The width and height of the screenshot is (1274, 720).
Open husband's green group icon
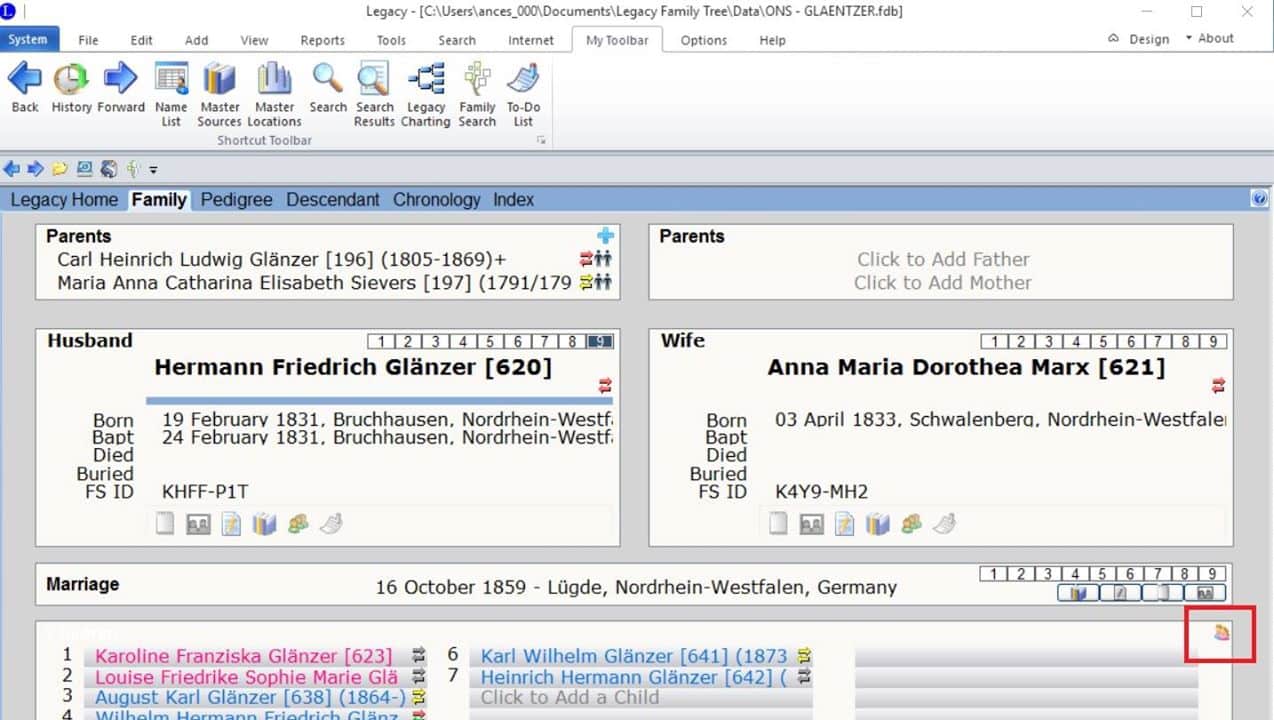coord(297,524)
